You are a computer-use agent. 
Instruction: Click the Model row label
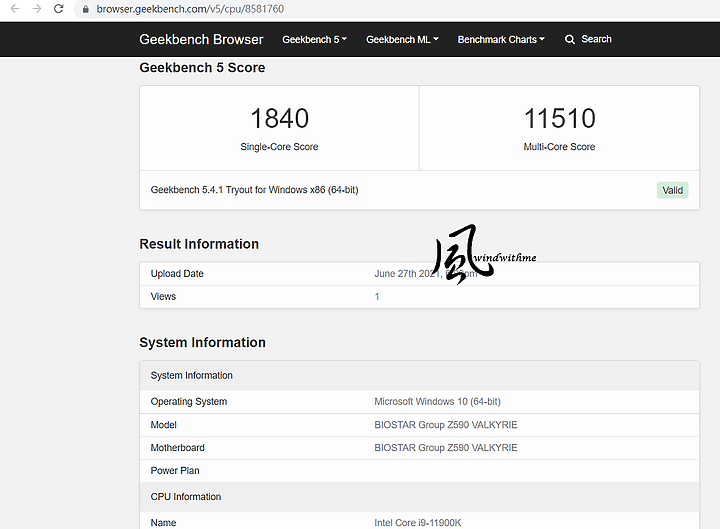point(163,425)
